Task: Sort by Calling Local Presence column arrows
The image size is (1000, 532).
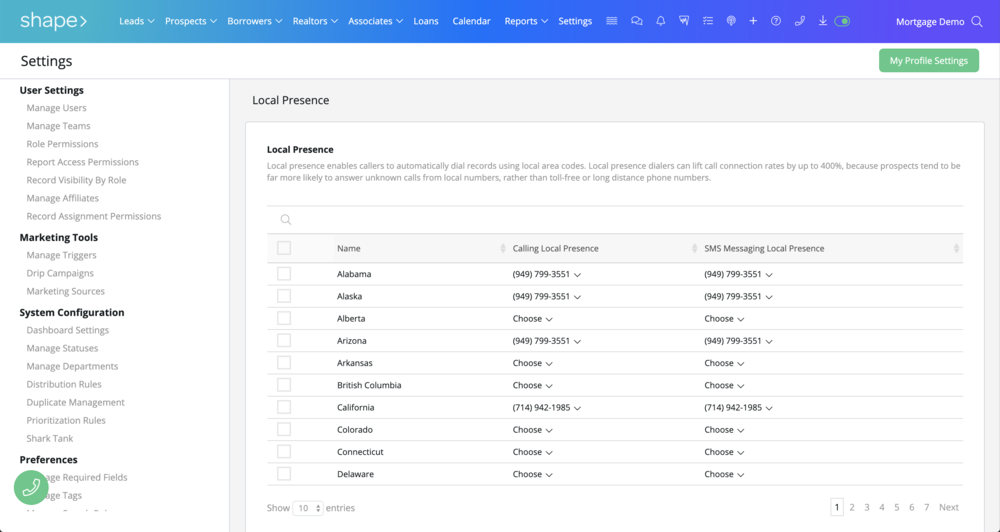Action: pos(695,249)
